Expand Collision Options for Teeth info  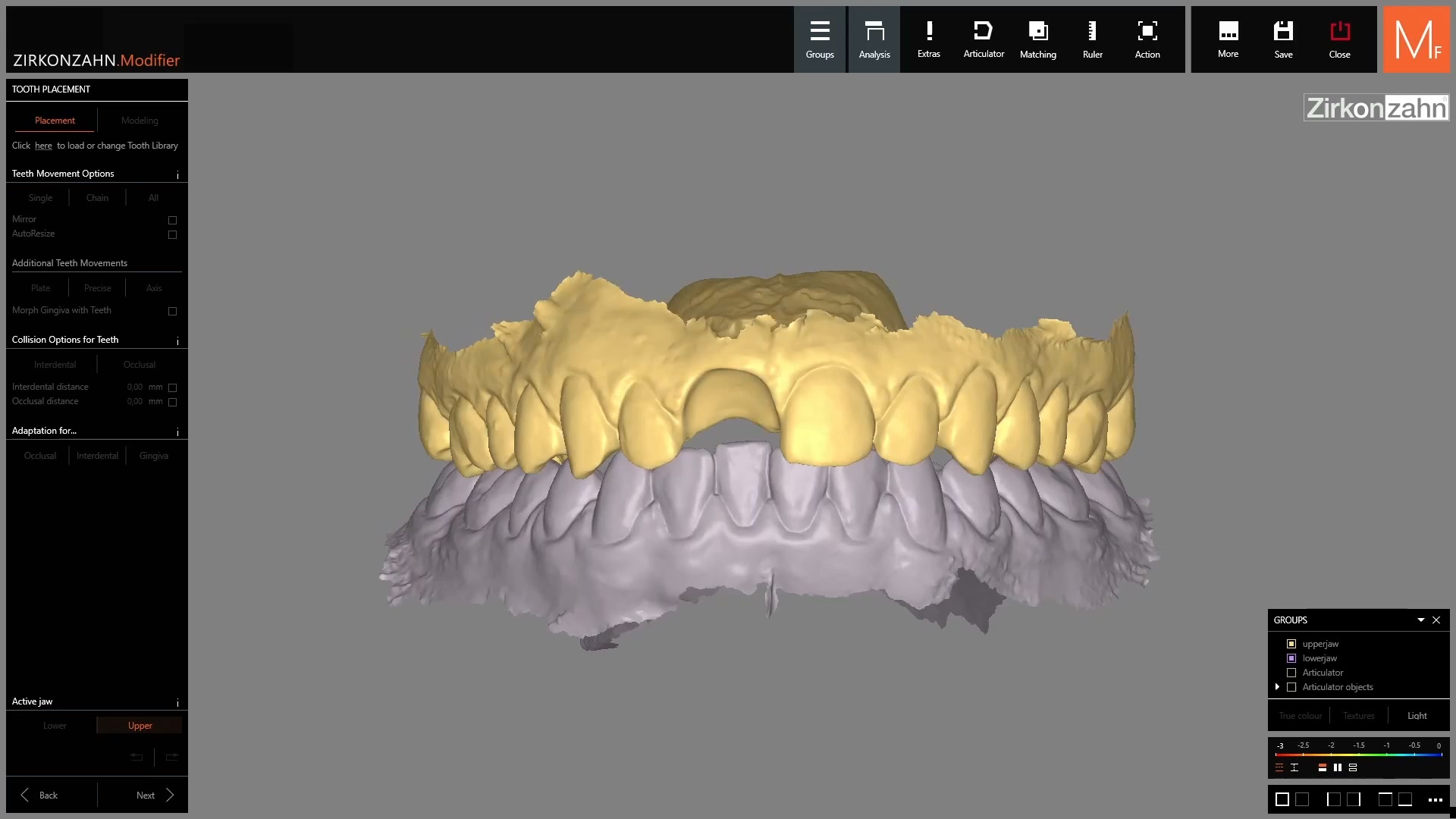(177, 340)
